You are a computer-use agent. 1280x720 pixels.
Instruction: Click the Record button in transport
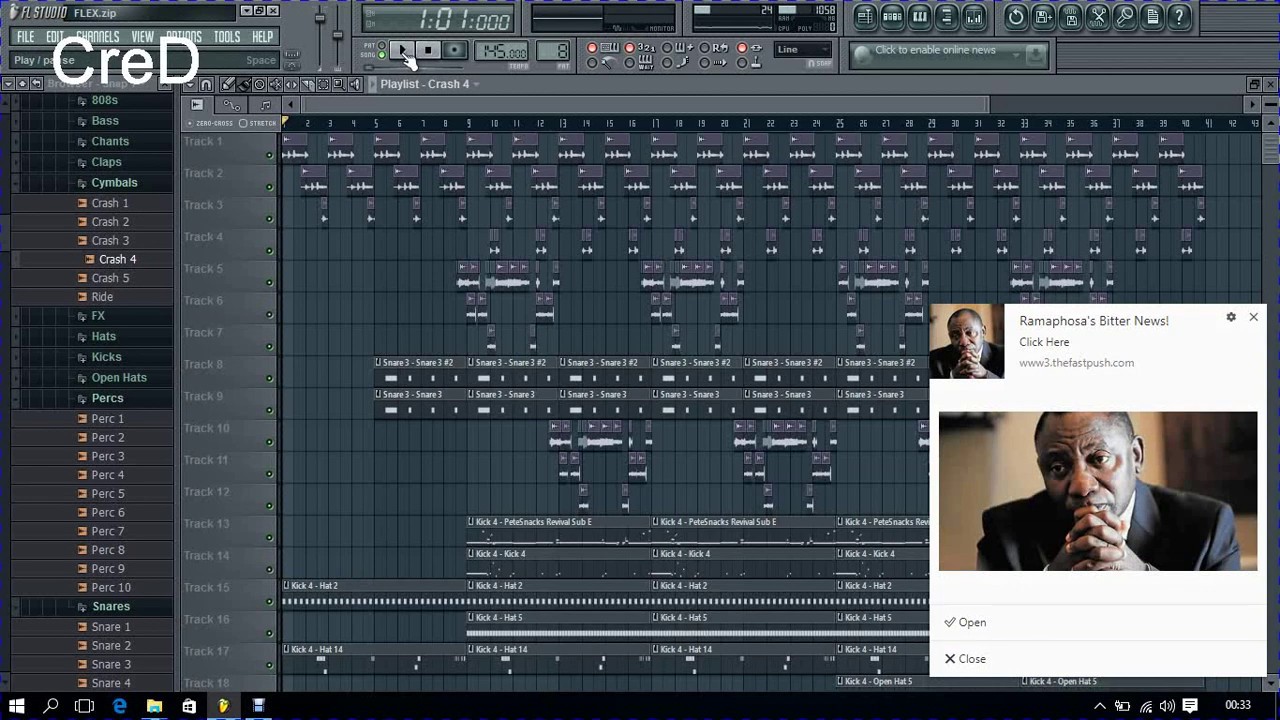coord(454,50)
